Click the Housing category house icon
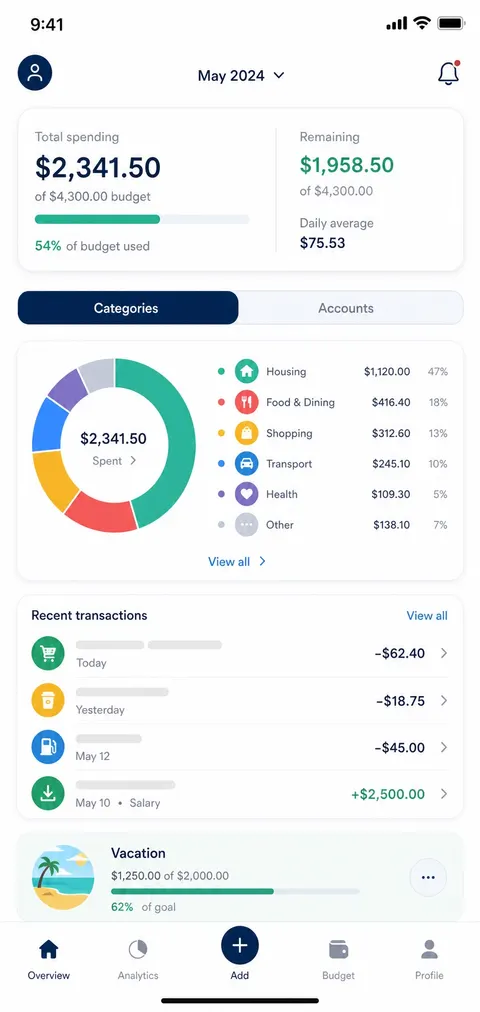The width and height of the screenshot is (480, 1012). point(246,372)
